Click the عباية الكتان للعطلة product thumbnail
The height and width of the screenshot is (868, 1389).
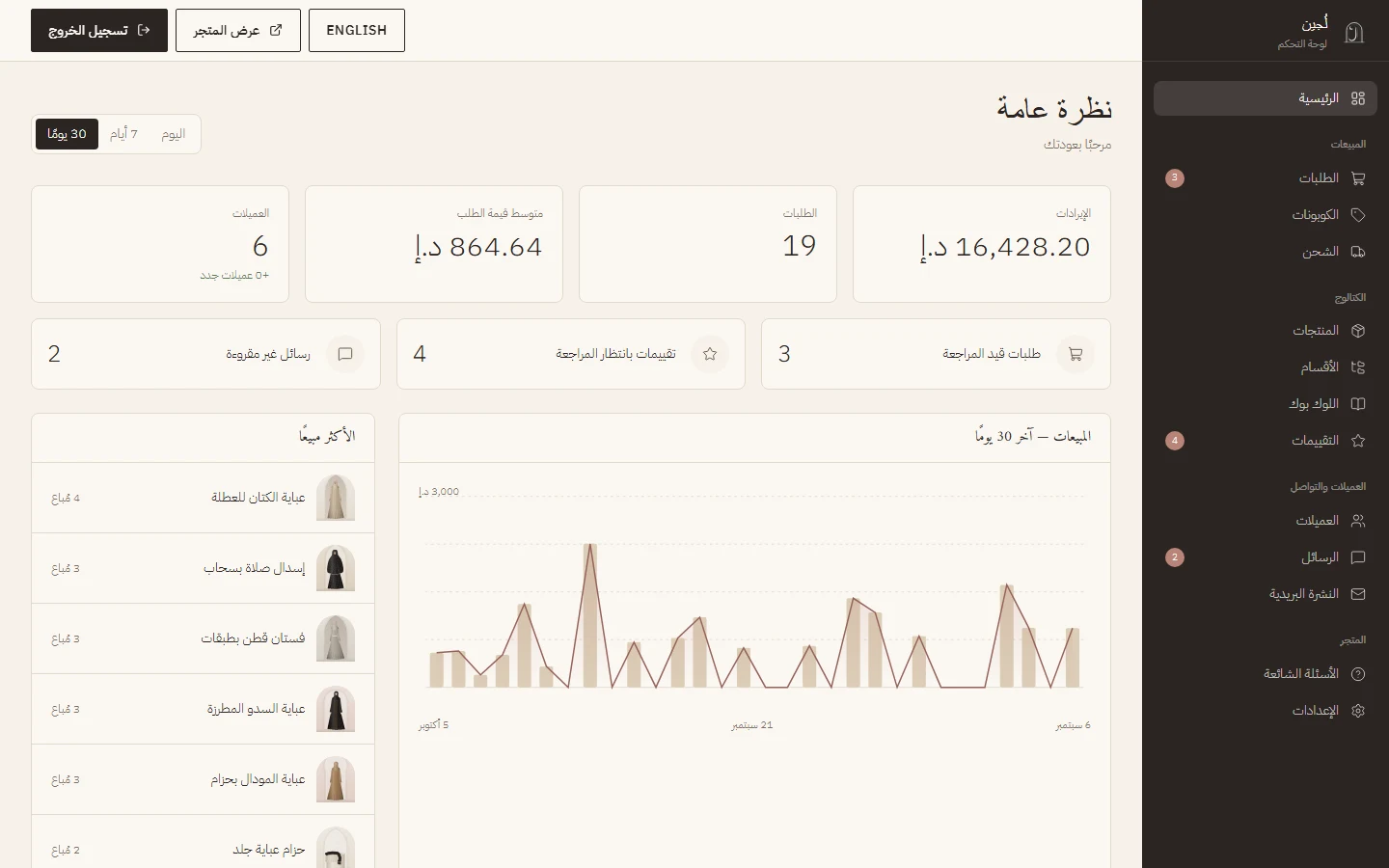[x=336, y=498]
